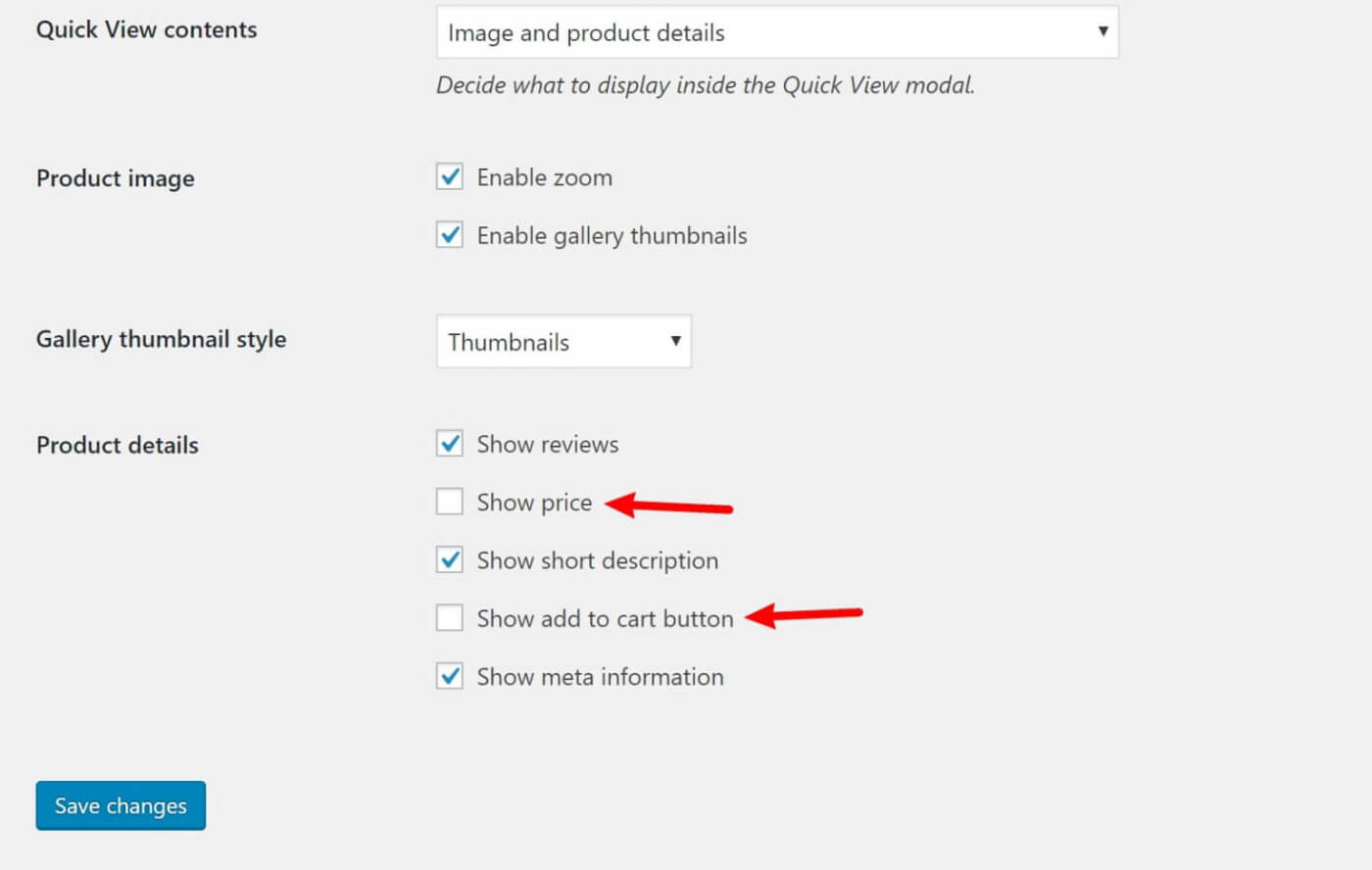
Task: Click the "Gallery thumbnail style" setting heading
Action: [161, 339]
